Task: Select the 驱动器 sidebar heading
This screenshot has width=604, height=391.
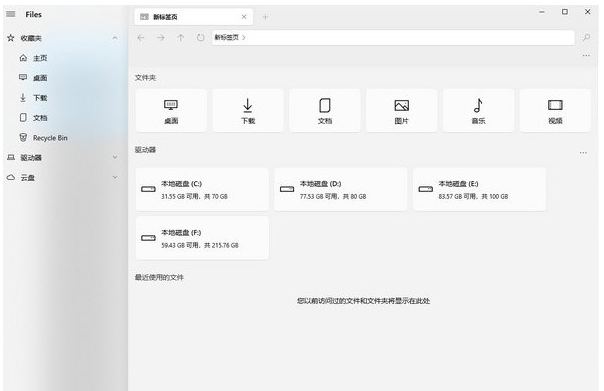Action: tap(31, 158)
